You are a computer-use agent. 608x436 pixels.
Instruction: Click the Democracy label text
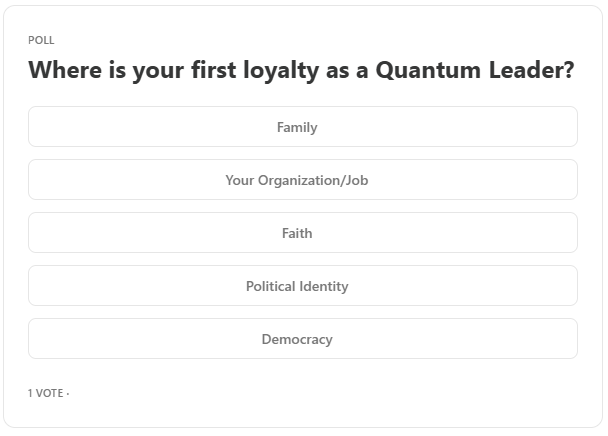[297, 339]
